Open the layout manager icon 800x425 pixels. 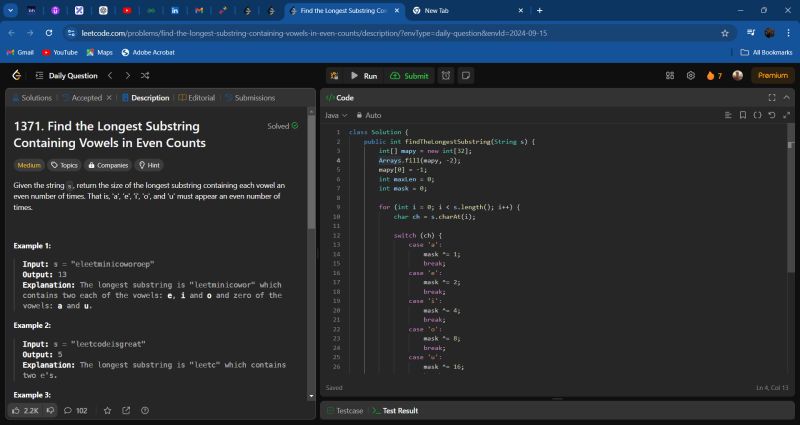(x=671, y=75)
